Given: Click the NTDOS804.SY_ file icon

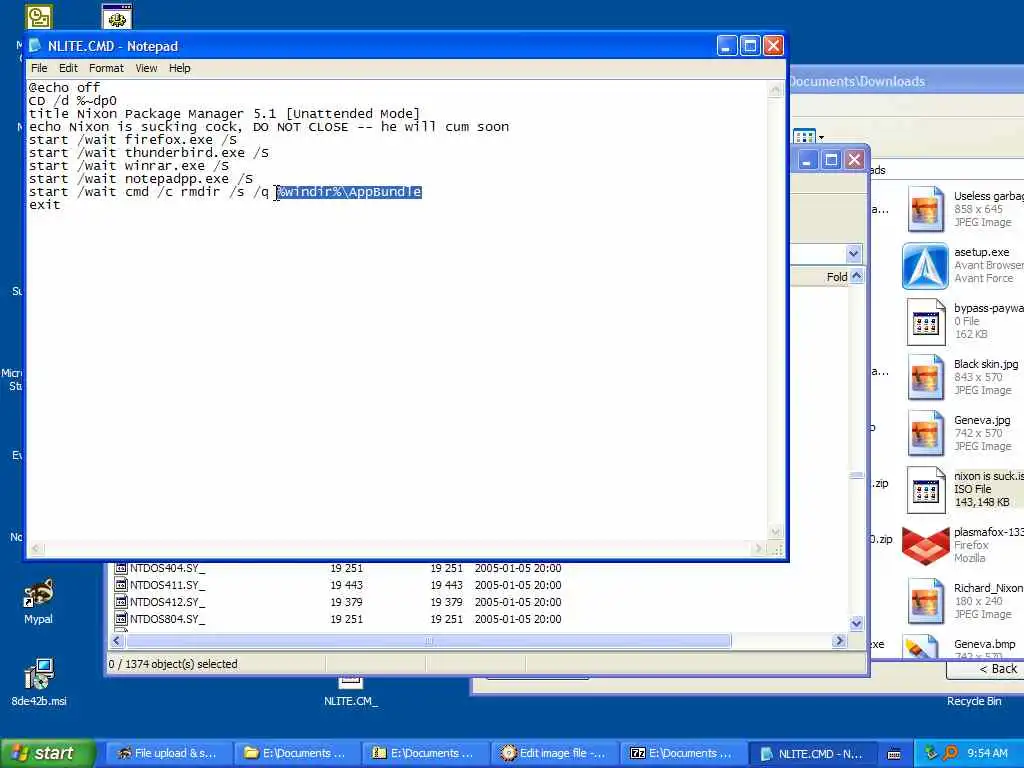Looking at the screenshot, I should click(x=121, y=619).
